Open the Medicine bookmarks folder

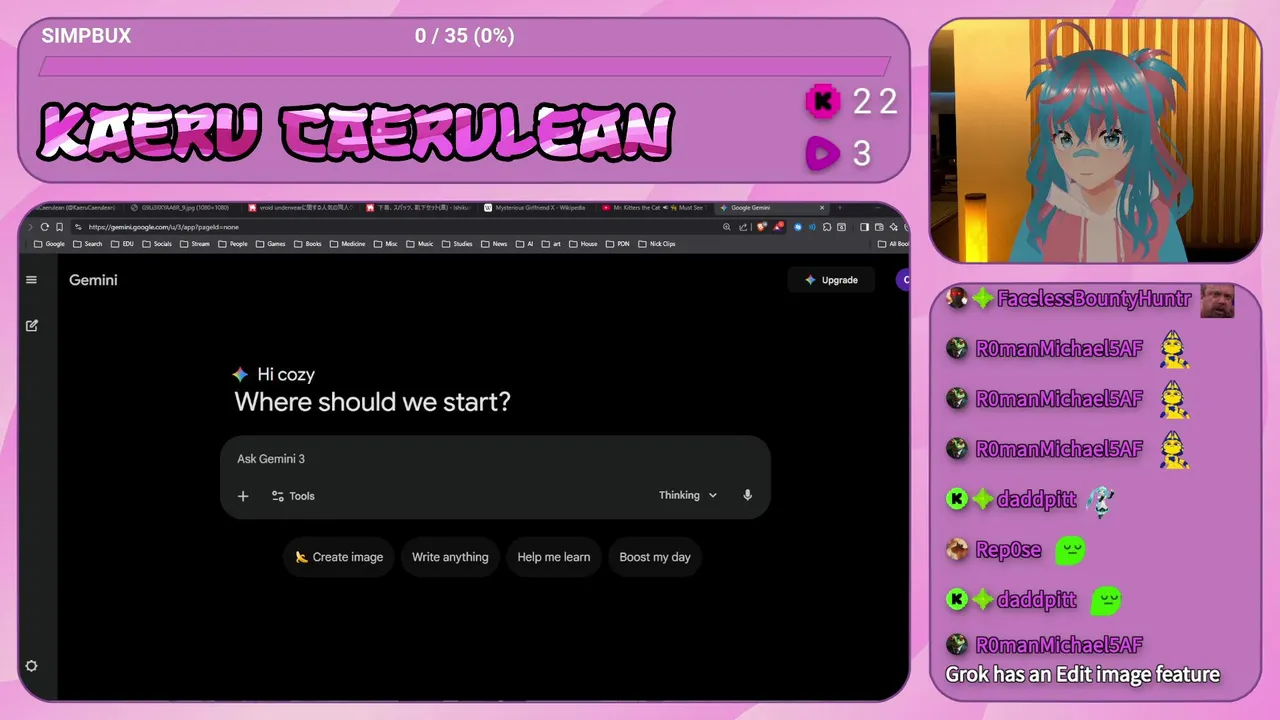[x=347, y=244]
